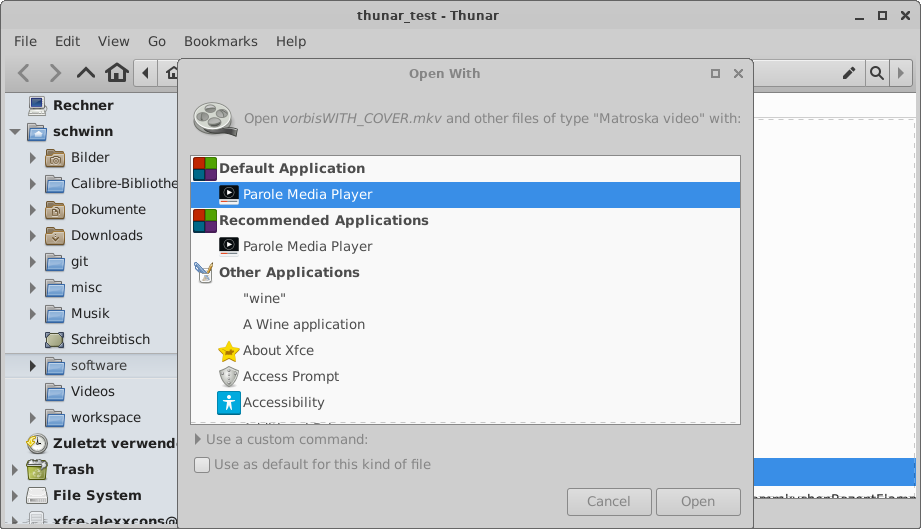Open the Bookmarks menu
This screenshot has width=921, height=529.
pos(221,41)
